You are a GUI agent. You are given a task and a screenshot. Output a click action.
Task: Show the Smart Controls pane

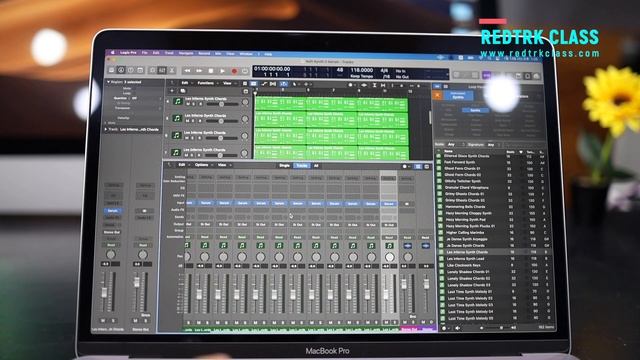[153, 70]
